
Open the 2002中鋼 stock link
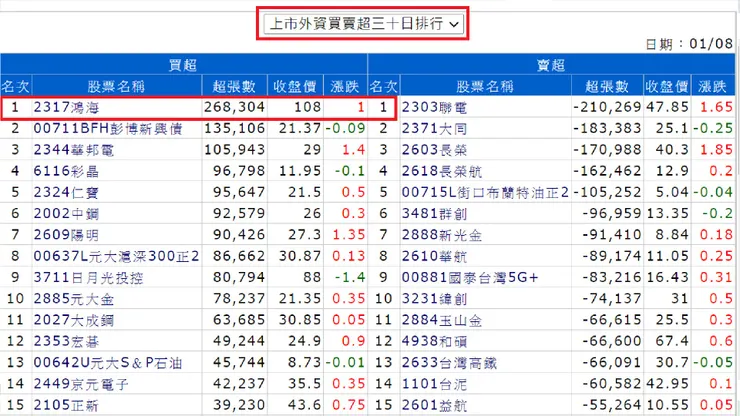coord(67,214)
